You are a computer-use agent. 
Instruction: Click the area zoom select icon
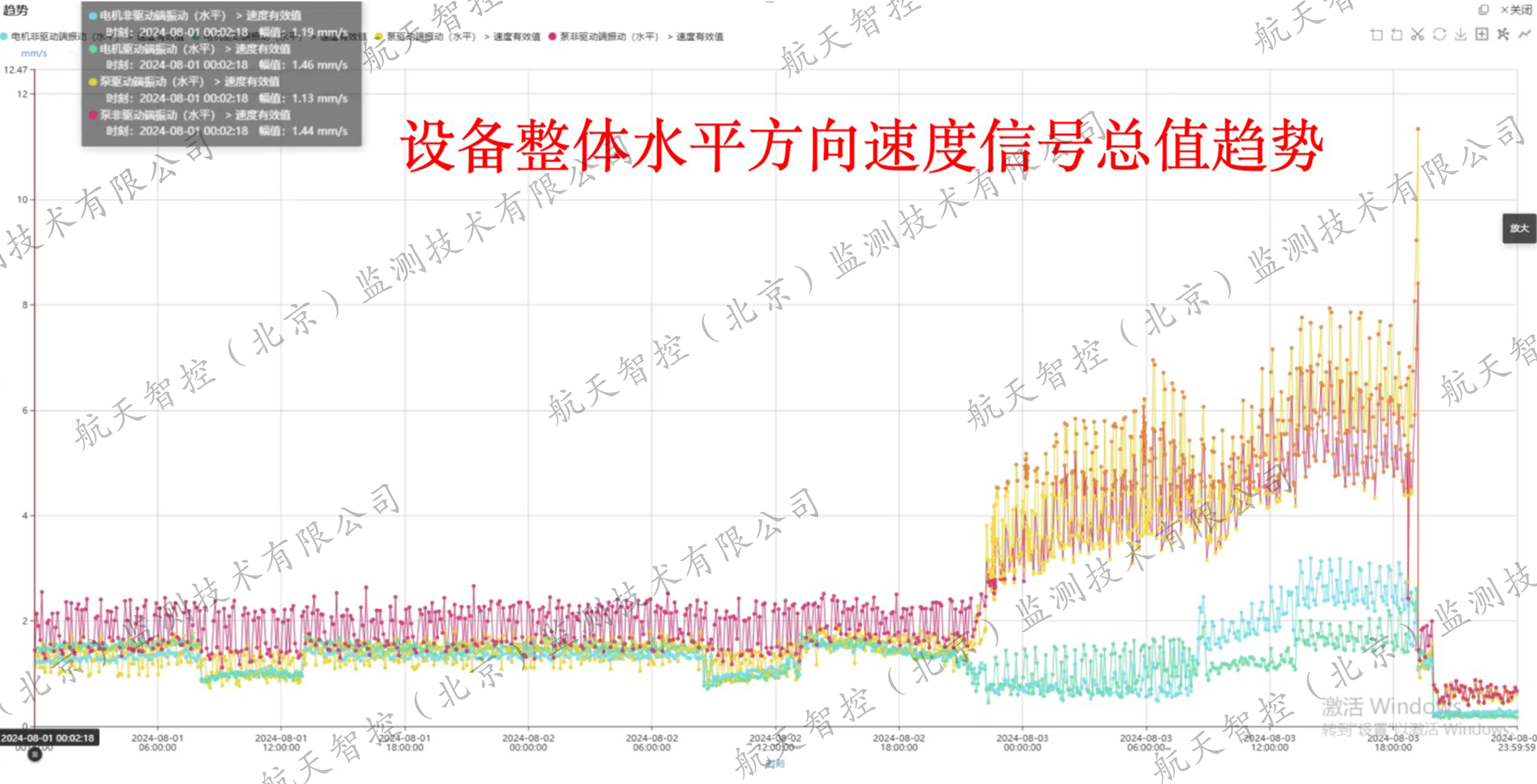(x=1376, y=35)
